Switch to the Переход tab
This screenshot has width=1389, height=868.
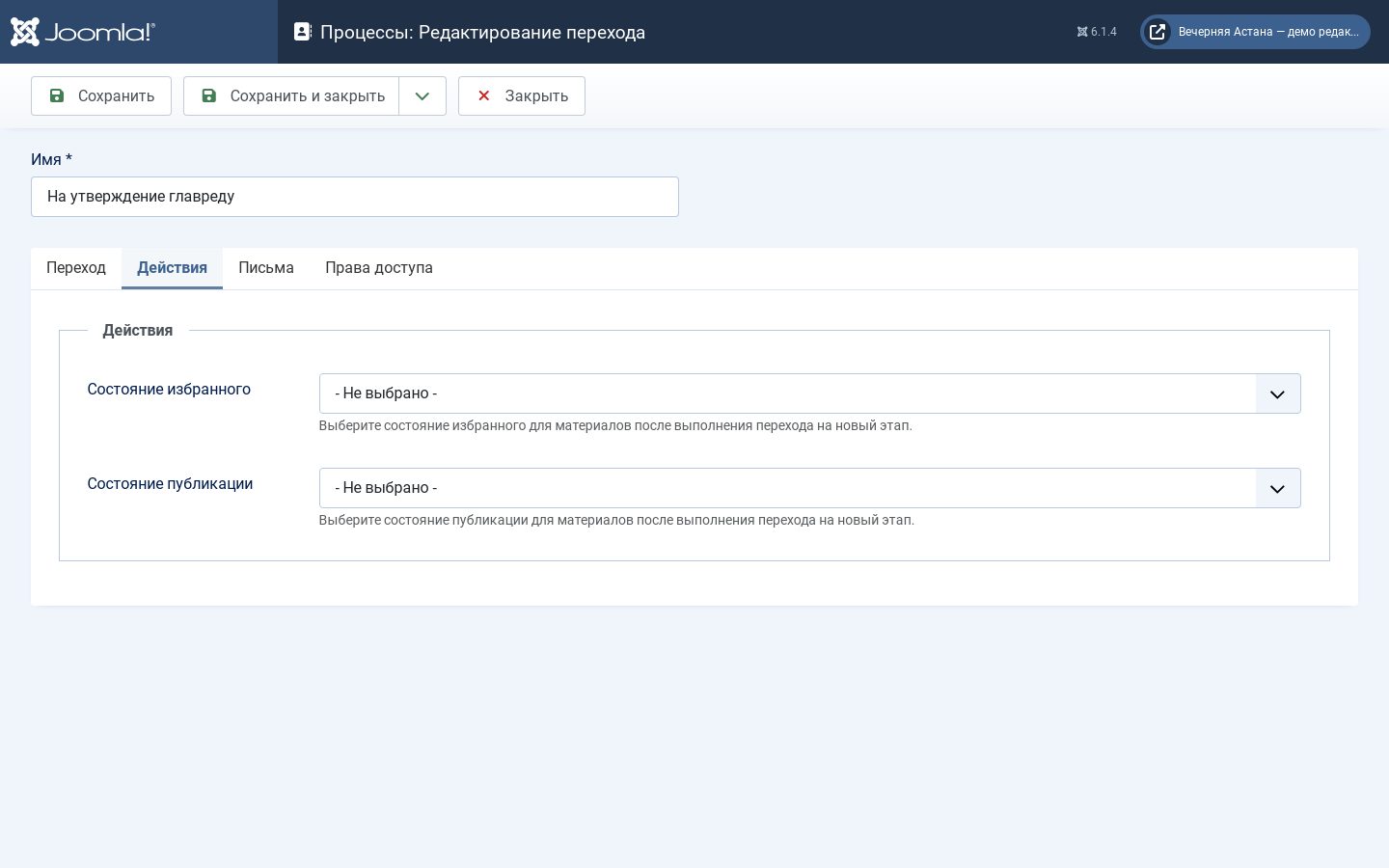click(x=76, y=268)
